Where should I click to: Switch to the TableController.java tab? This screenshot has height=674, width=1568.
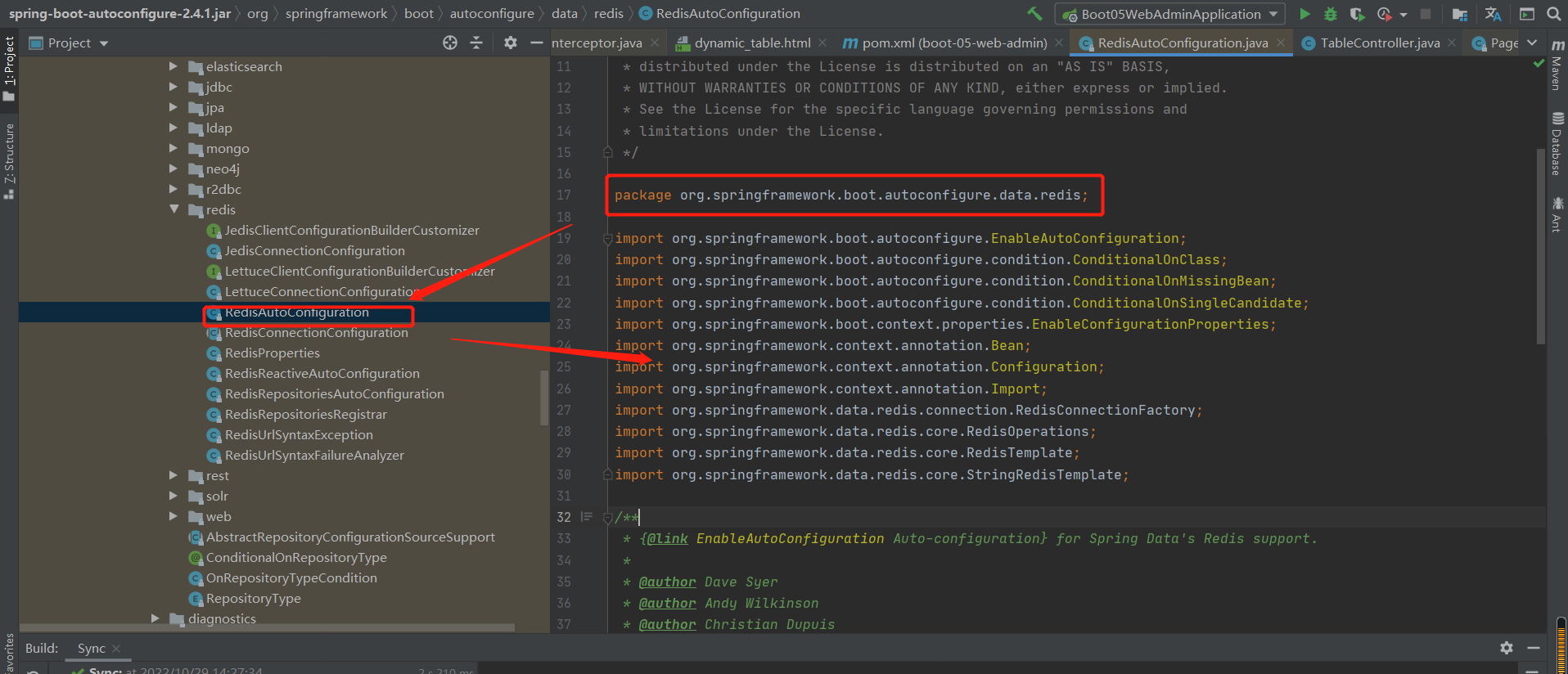tap(1380, 43)
